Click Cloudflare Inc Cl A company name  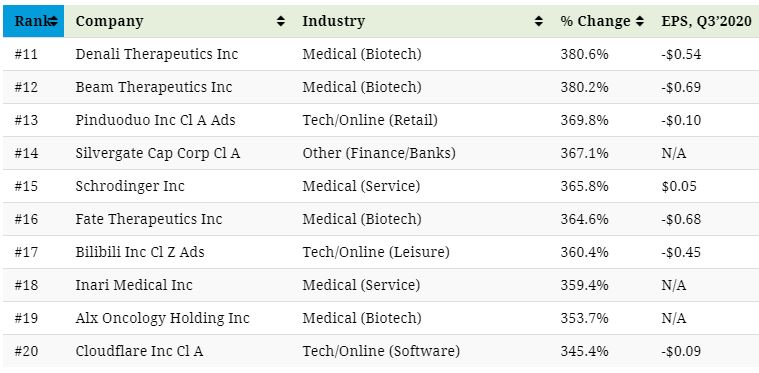[139, 351]
